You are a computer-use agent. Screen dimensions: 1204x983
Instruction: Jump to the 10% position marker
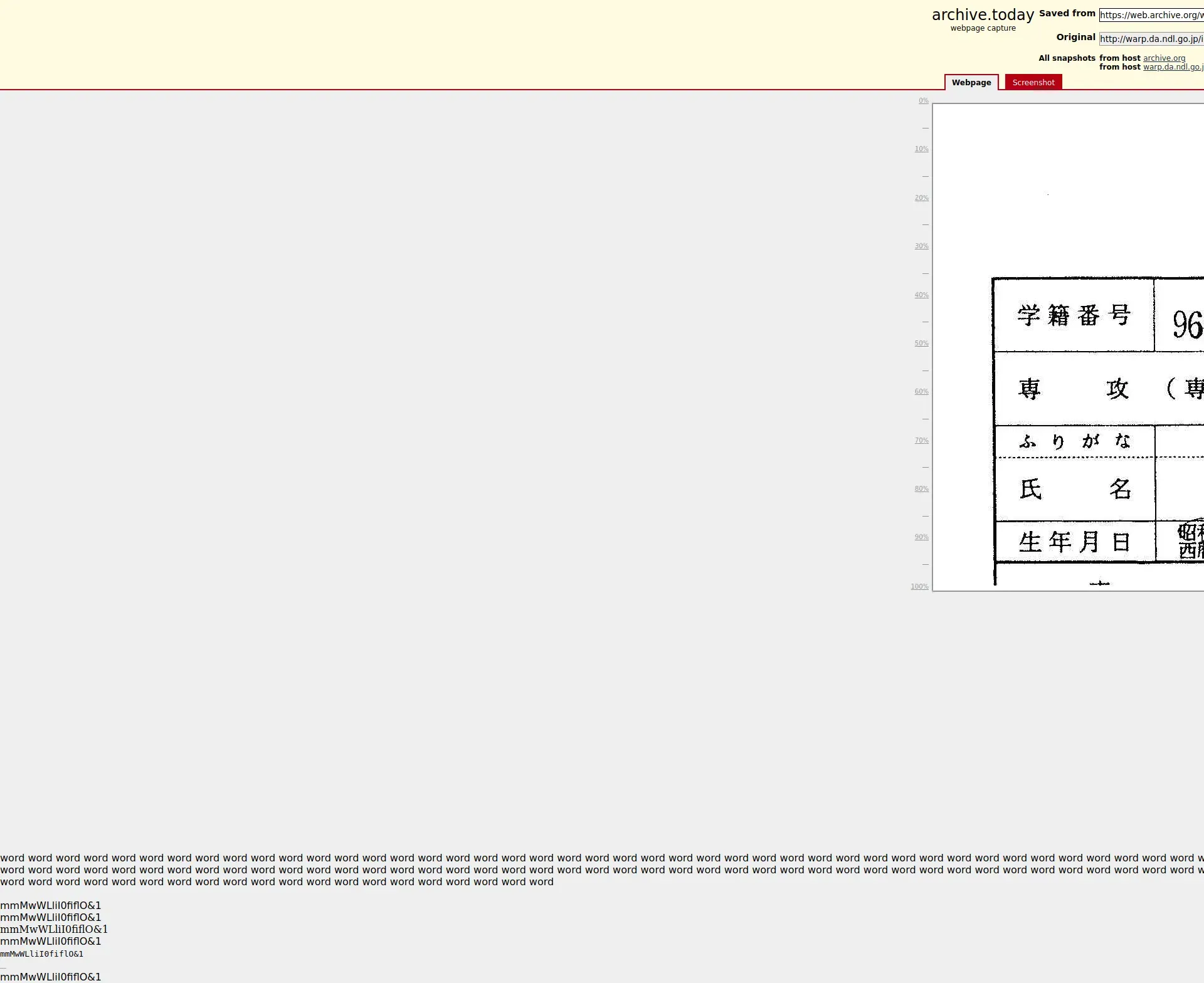tap(921, 149)
